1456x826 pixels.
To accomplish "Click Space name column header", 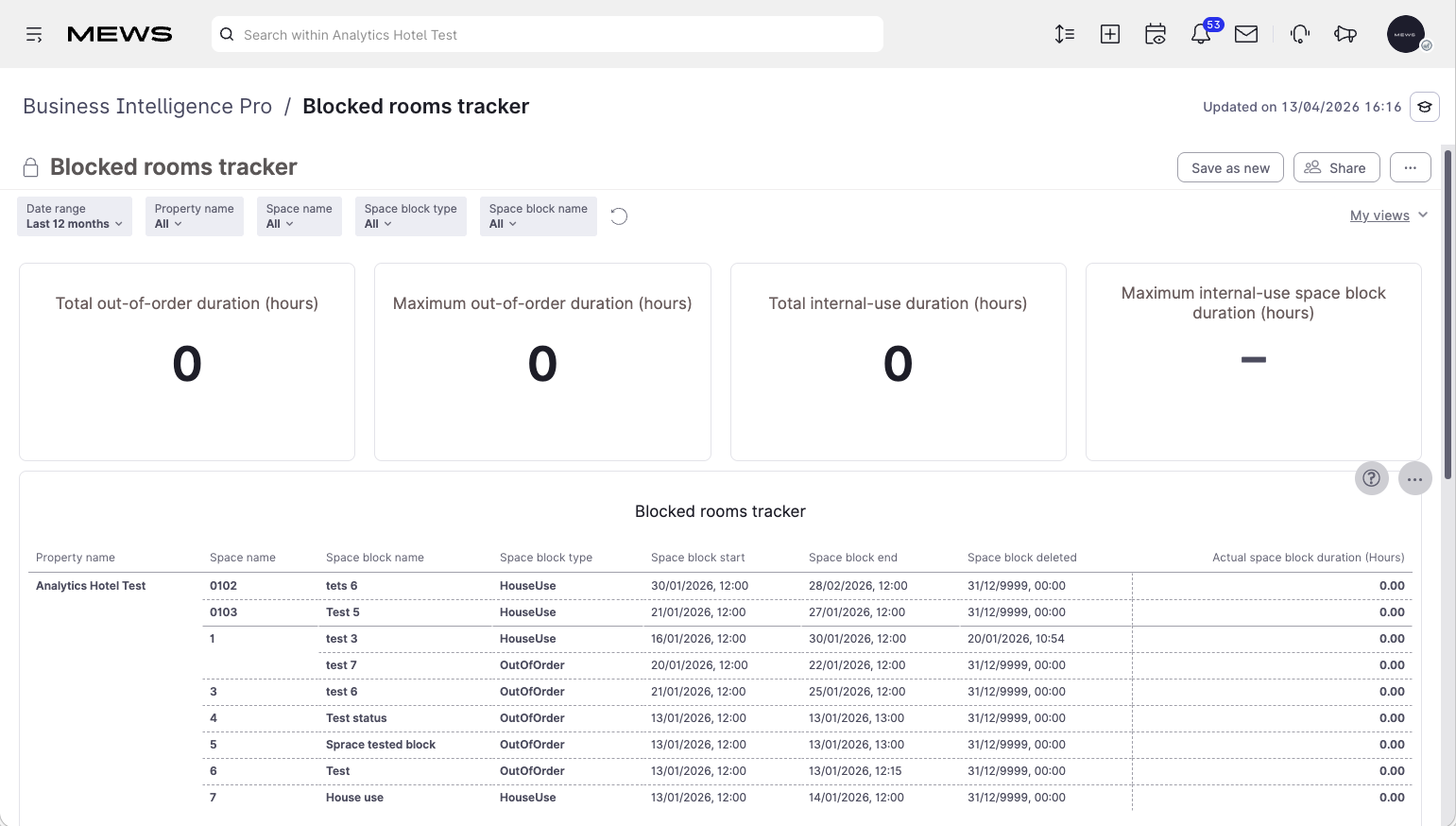I will pyautogui.click(x=243, y=558).
